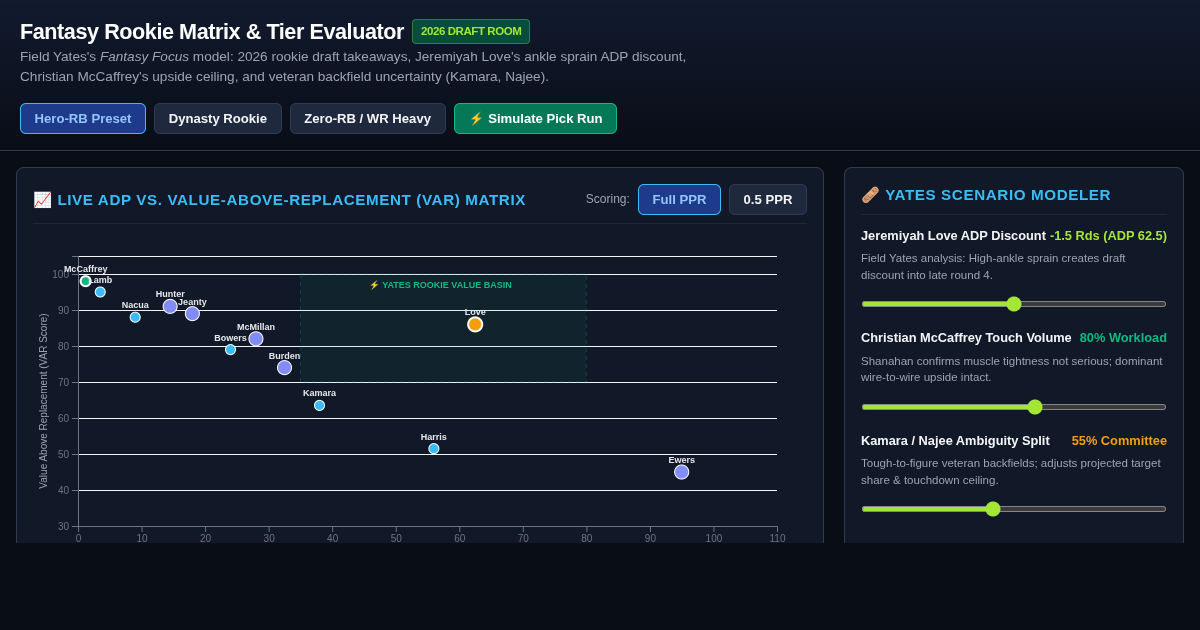Viewport: 1200px width, 630px height.
Task: Select the orange Love data point
Action: click(475, 324)
